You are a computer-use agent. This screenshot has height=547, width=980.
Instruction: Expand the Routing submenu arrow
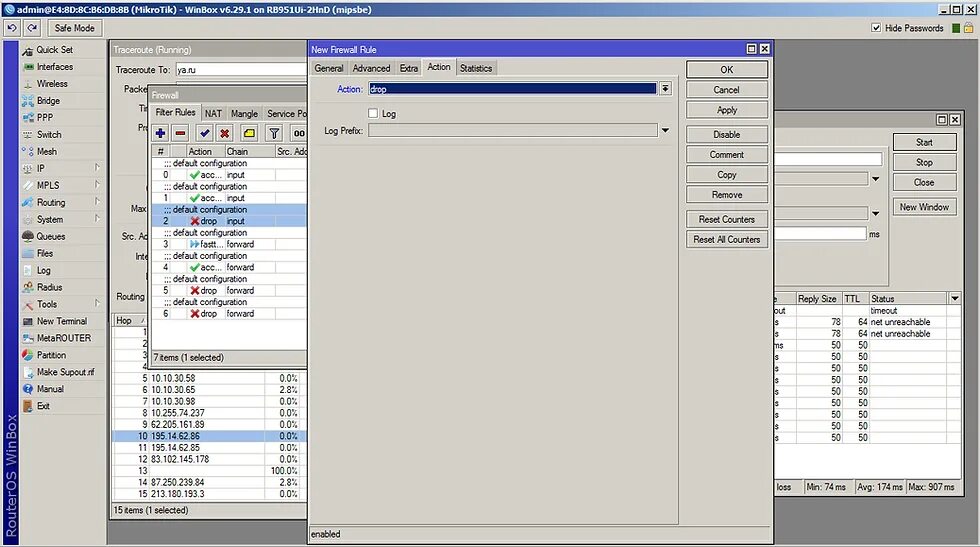[x=98, y=201]
